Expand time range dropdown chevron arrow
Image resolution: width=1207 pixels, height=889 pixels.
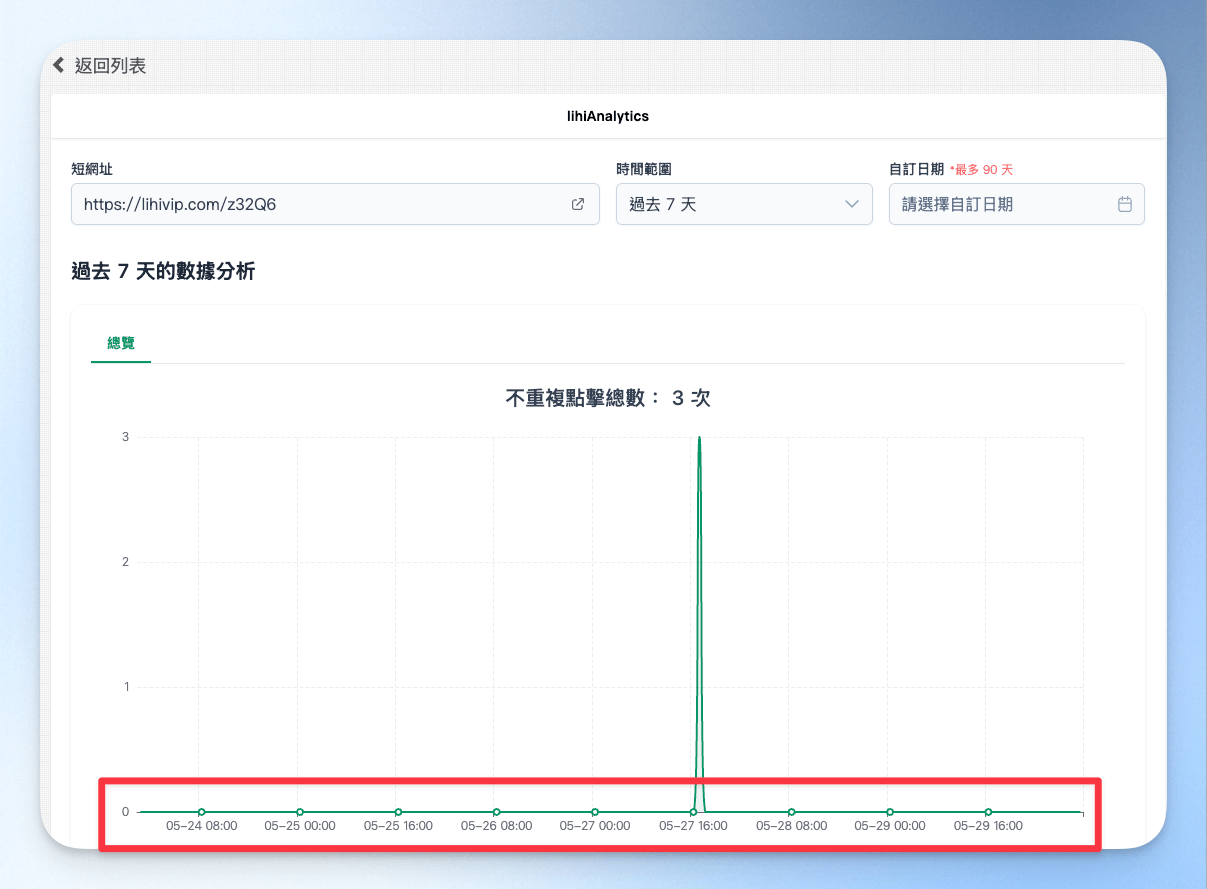click(x=852, y=204)
